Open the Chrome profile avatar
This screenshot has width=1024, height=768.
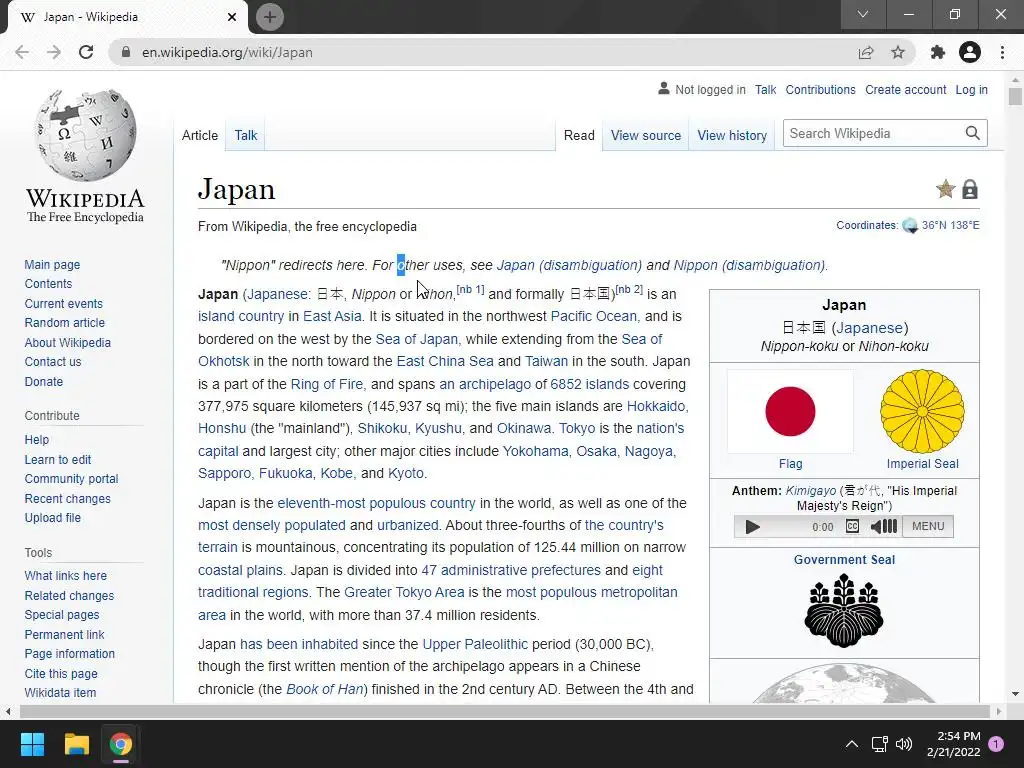point(970,52)
